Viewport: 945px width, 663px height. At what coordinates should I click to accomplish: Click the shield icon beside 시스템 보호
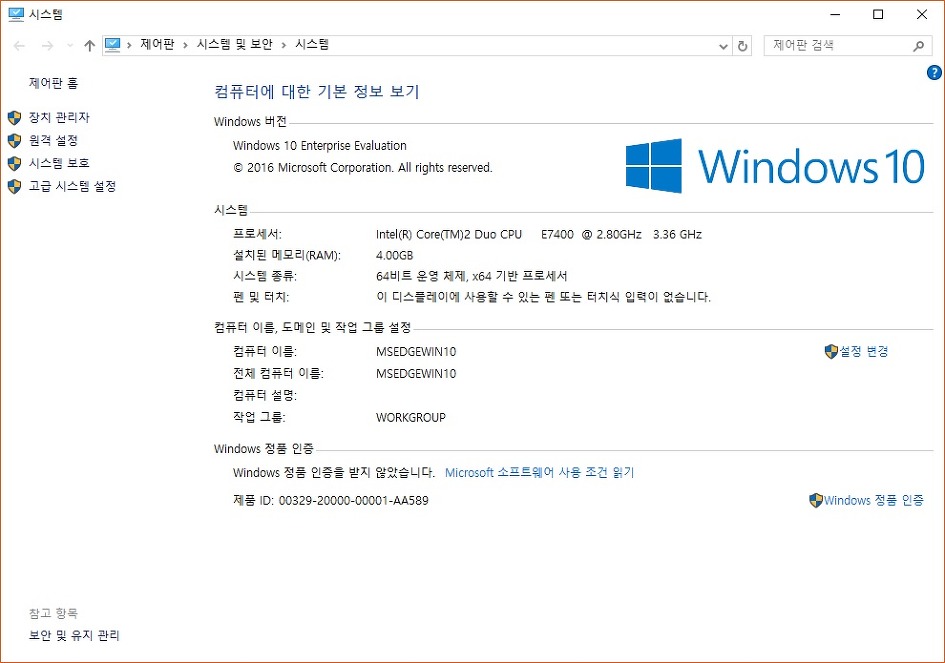click(14, 163)
